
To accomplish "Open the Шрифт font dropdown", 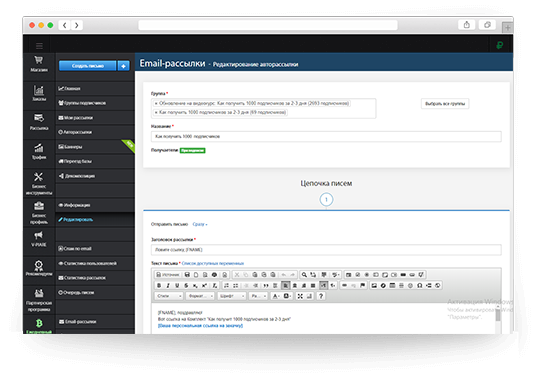I will coord(232,296).
